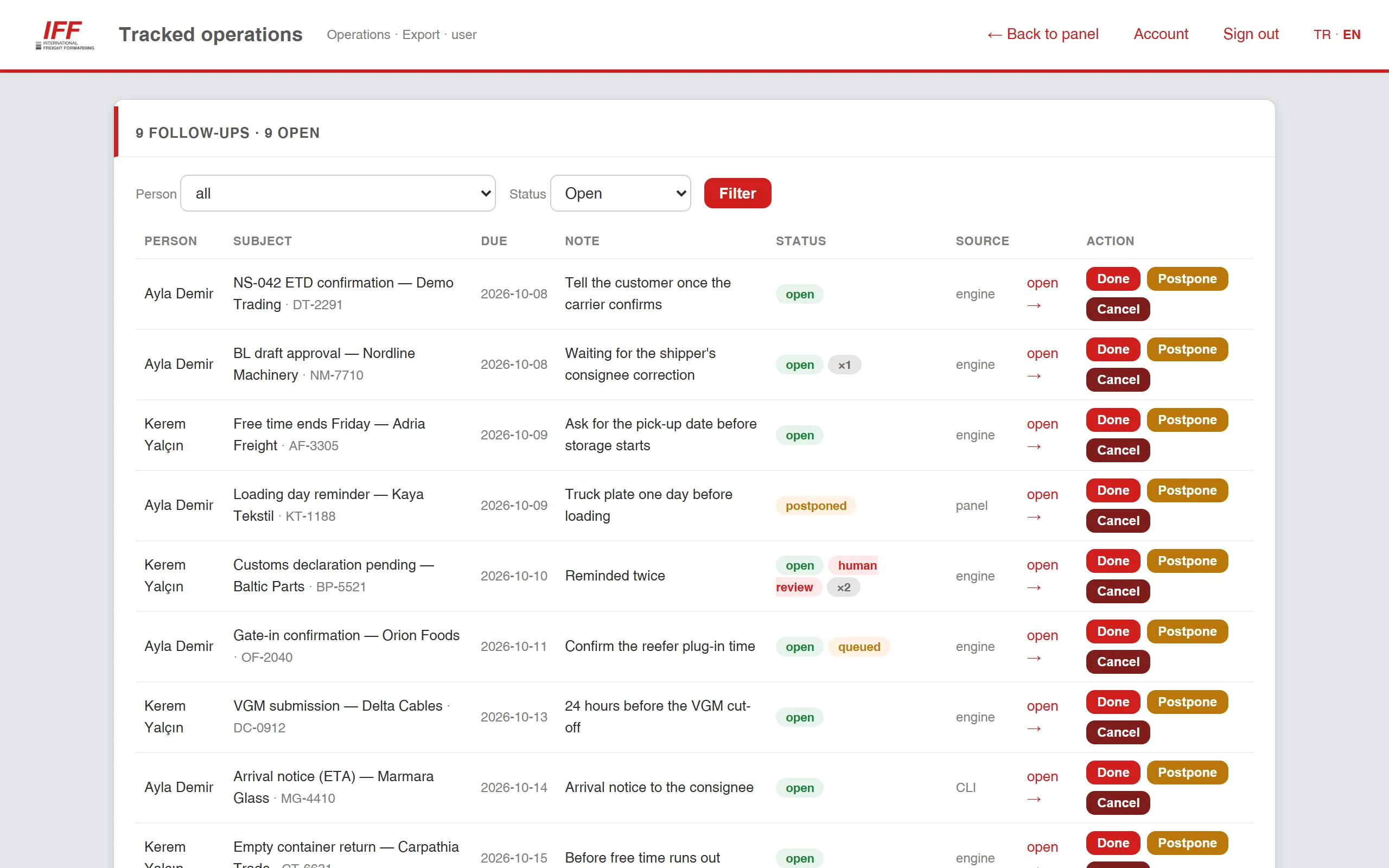The height and width of the screenshot is (868, 1389).
Task: Open the Delta Cables row's open link
Action: 1042,717
